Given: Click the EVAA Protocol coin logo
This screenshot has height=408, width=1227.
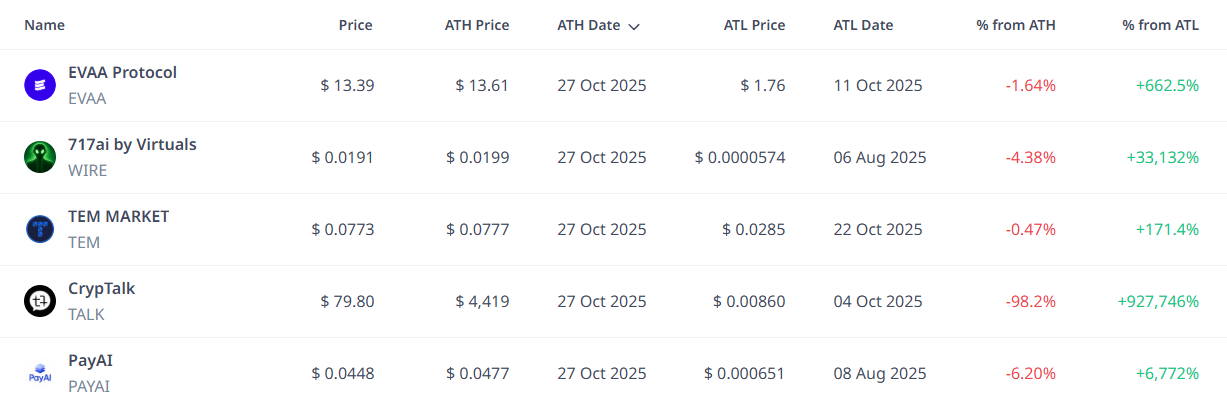Looking at the screenshot, I should pos(40,85).
